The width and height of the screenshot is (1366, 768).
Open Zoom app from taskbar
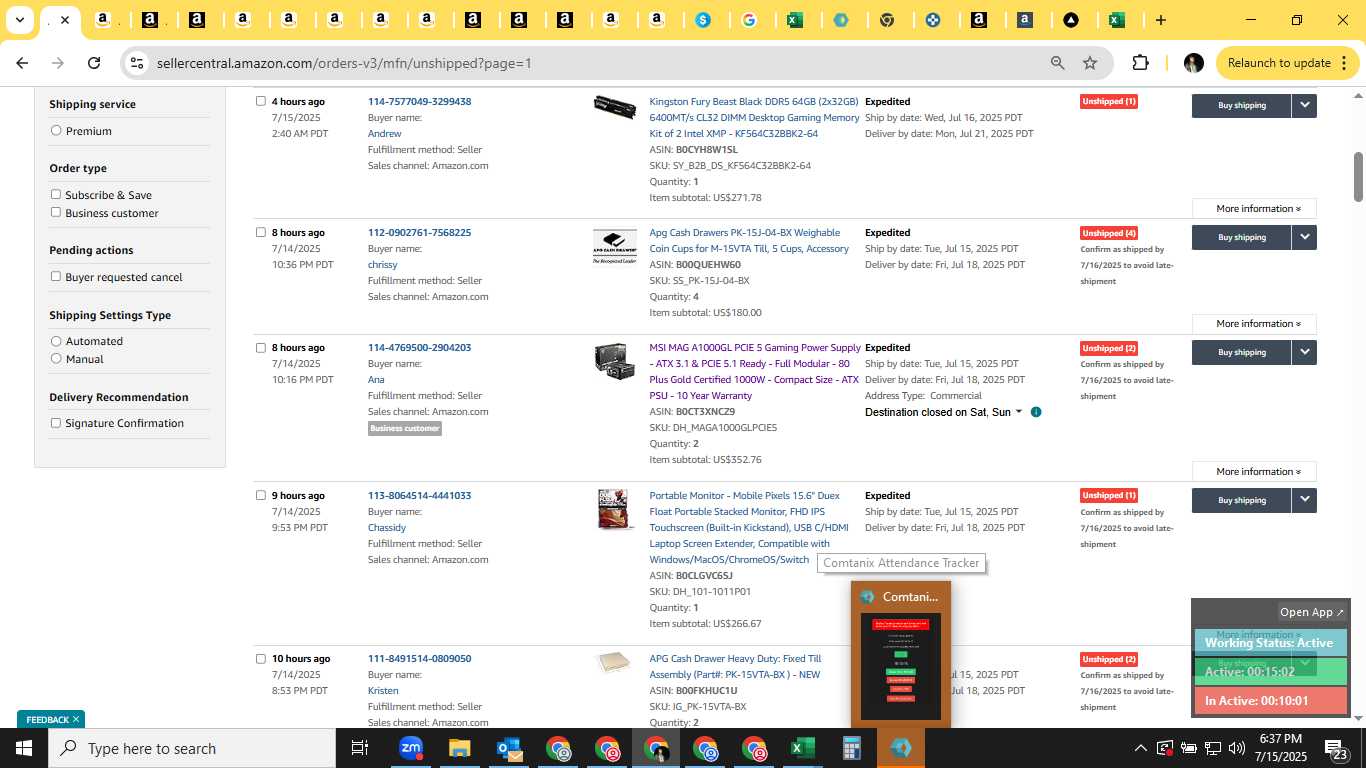click(410, 748)
